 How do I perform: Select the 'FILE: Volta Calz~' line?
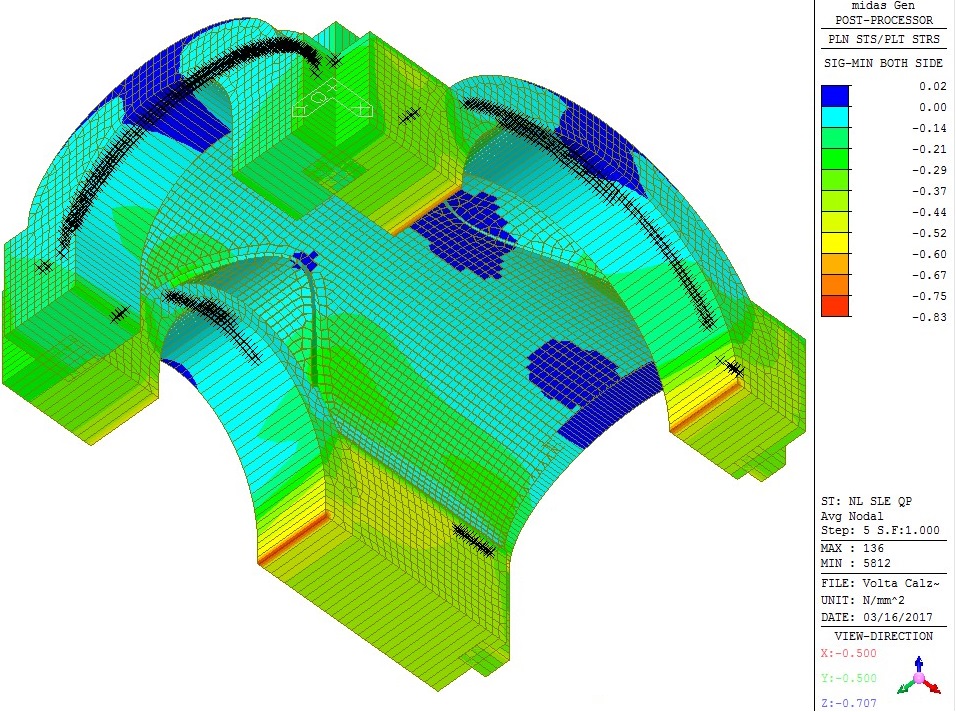[x=880, y=583]
